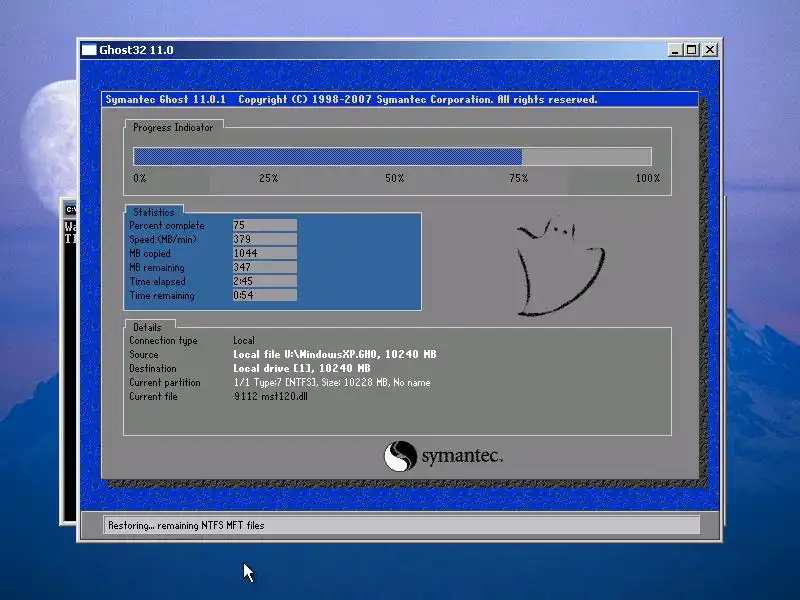Click the 'Ghost32 11.0' window title text
Screen dimensions: 800x600
click(136, 50)
